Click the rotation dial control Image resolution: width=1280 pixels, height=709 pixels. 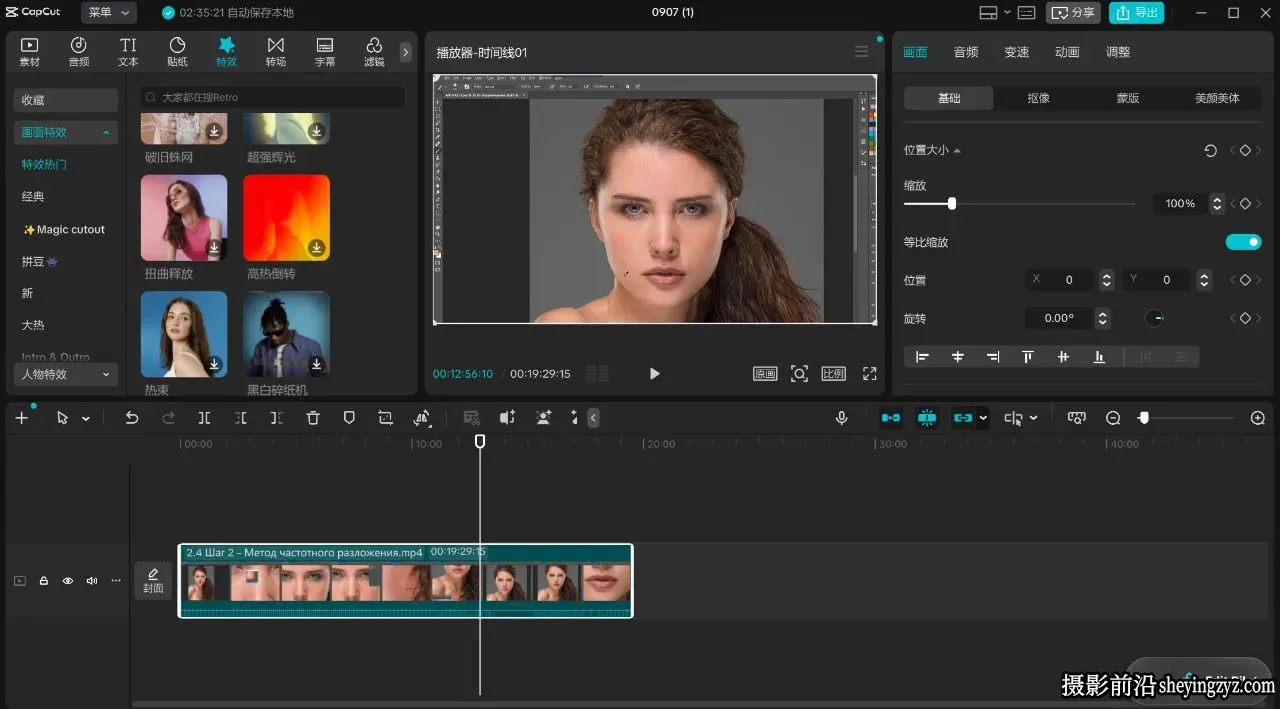click(1154, 318)
